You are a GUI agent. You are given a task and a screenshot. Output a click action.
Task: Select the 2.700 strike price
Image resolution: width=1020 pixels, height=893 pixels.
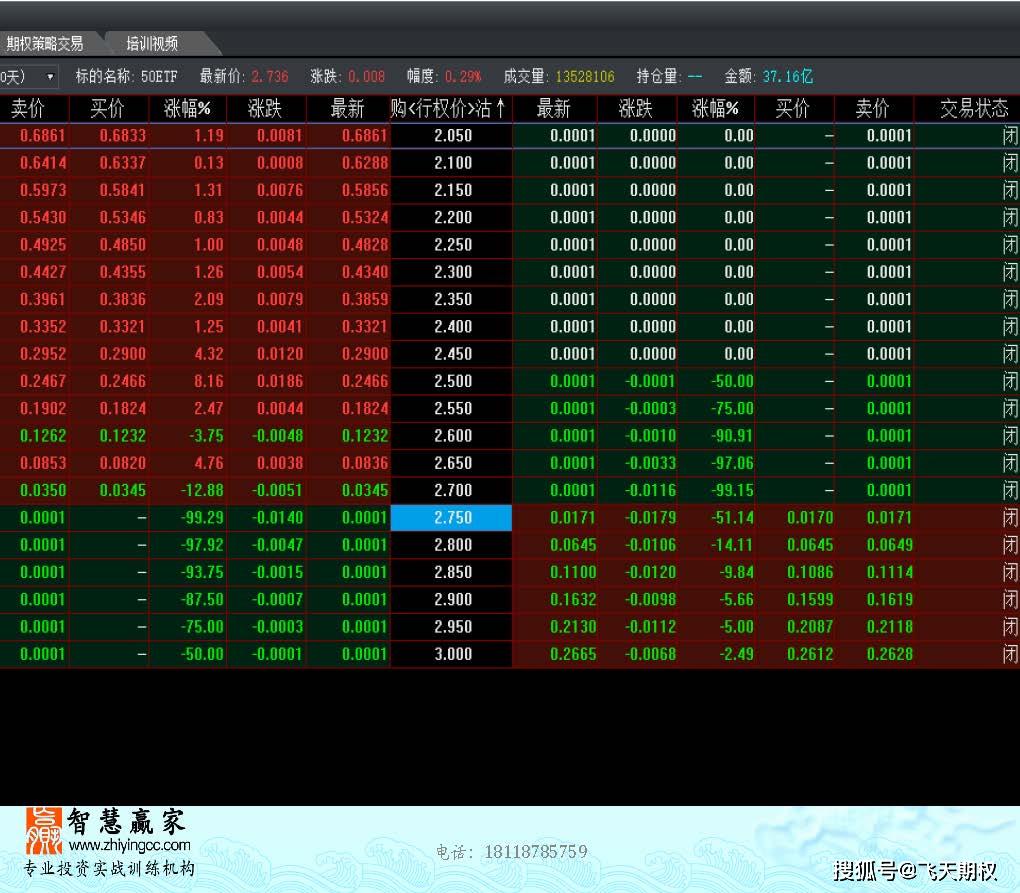[453, 491]
